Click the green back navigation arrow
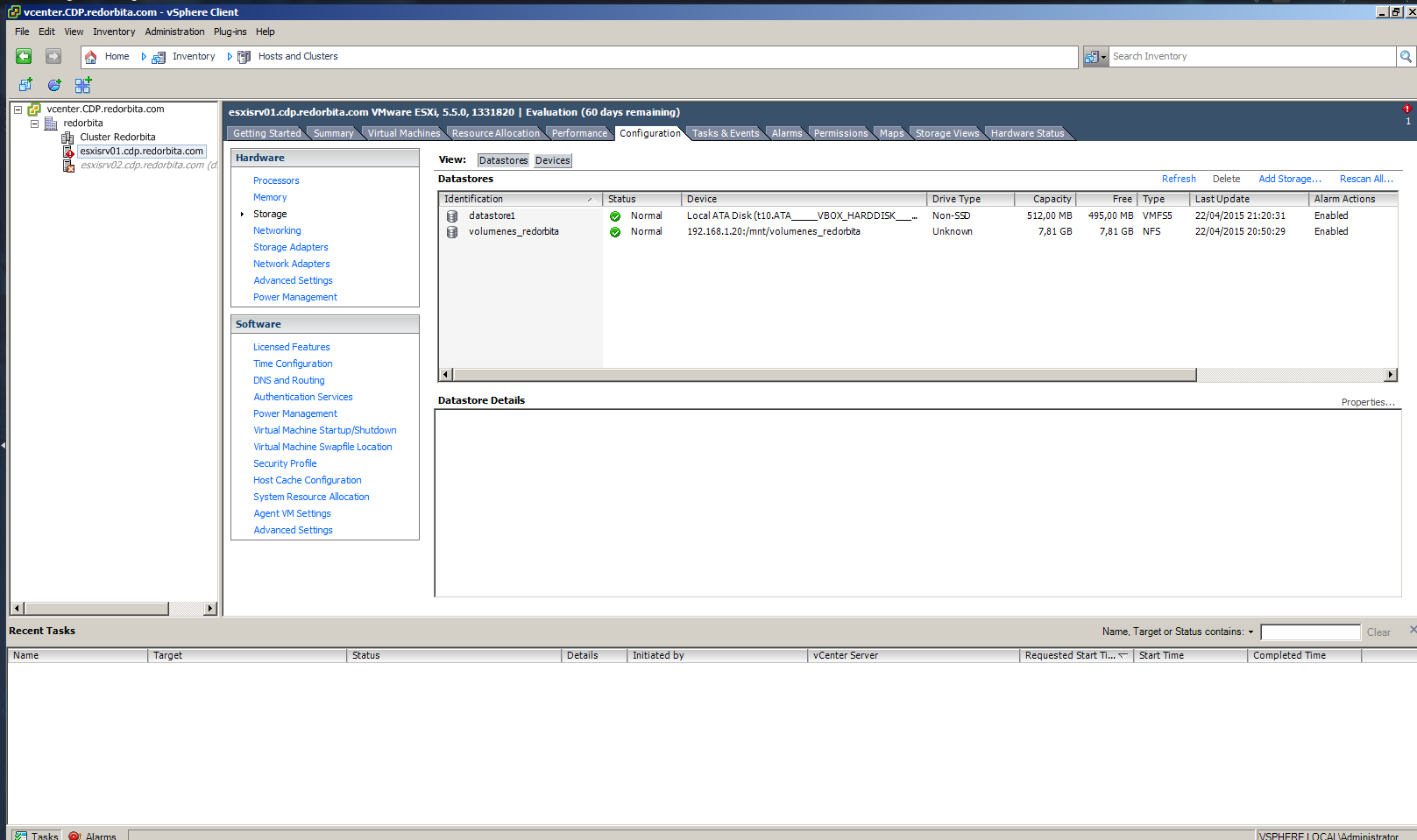Viewport: 1417px width, 840px height. [24, 56]
